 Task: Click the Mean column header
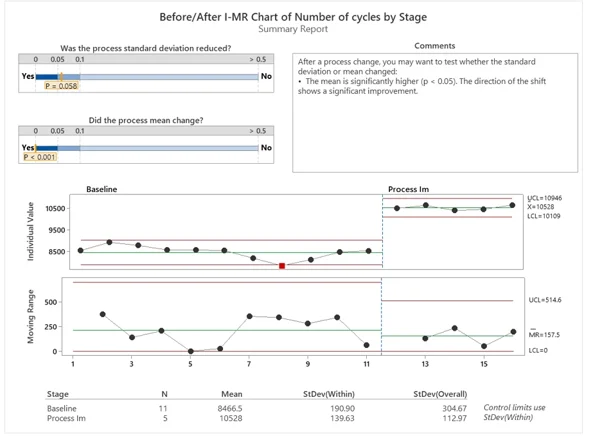click(x=231, y=394)
